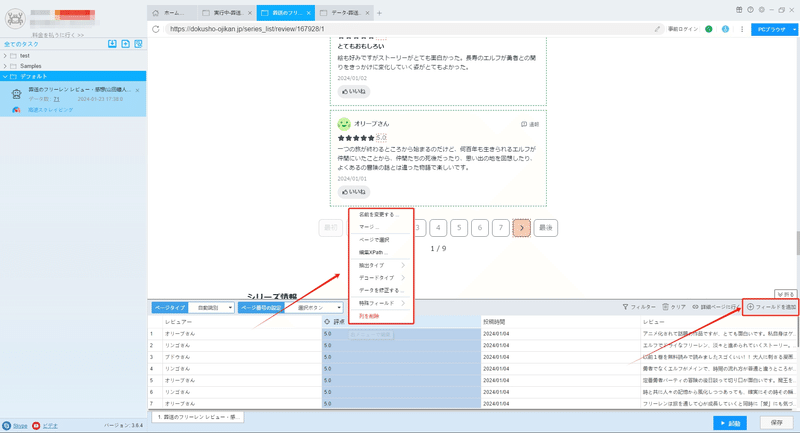Click the 高速スクレイピング gauge icon
Screen dimensions: 800x433
[16, 110]
